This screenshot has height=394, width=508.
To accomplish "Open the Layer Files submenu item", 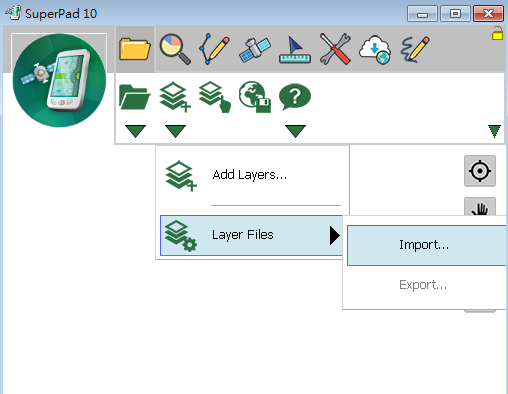I will point(251,235).
